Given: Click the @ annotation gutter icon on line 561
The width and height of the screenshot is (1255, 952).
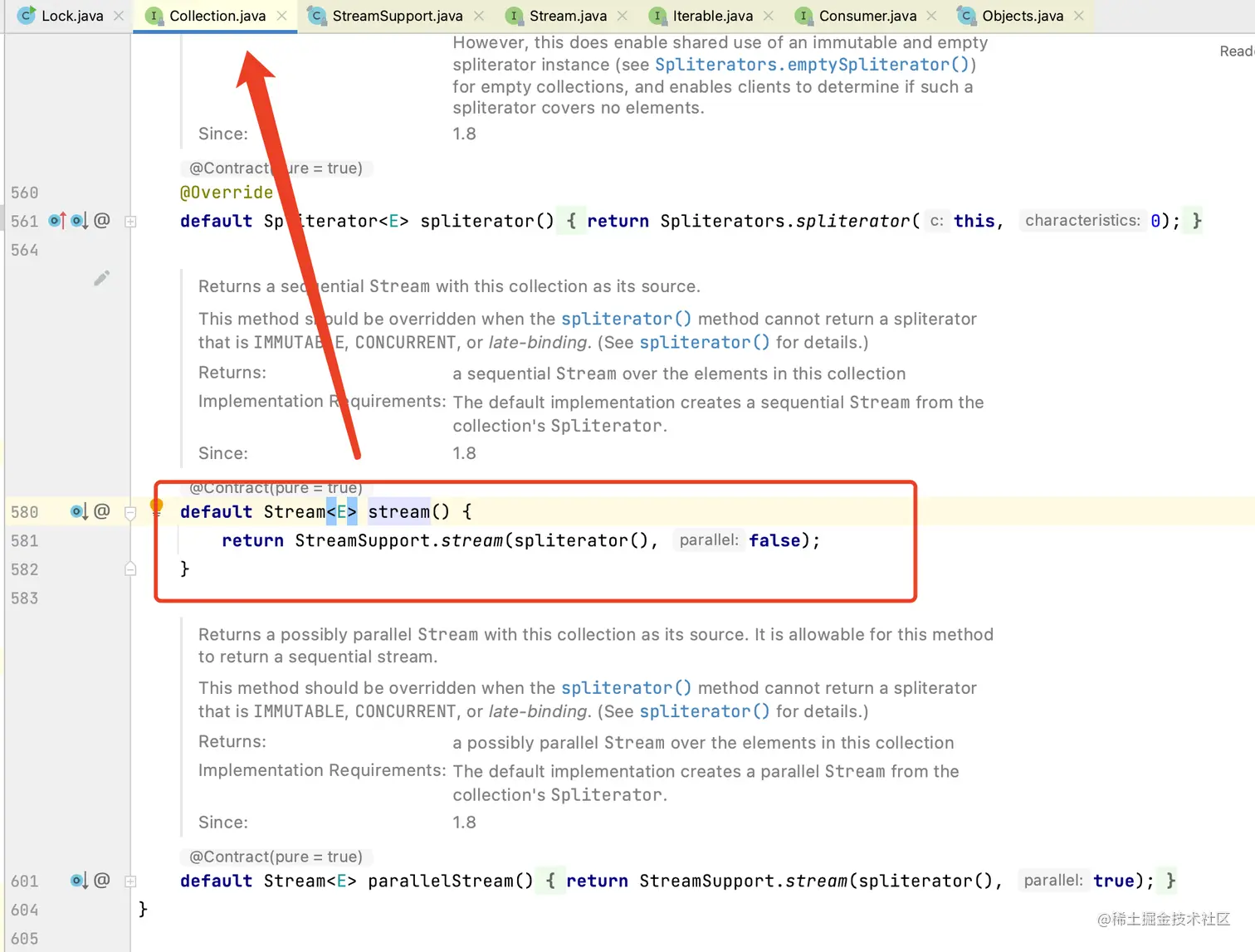Looking at the screenshot, I should [101, 221].
